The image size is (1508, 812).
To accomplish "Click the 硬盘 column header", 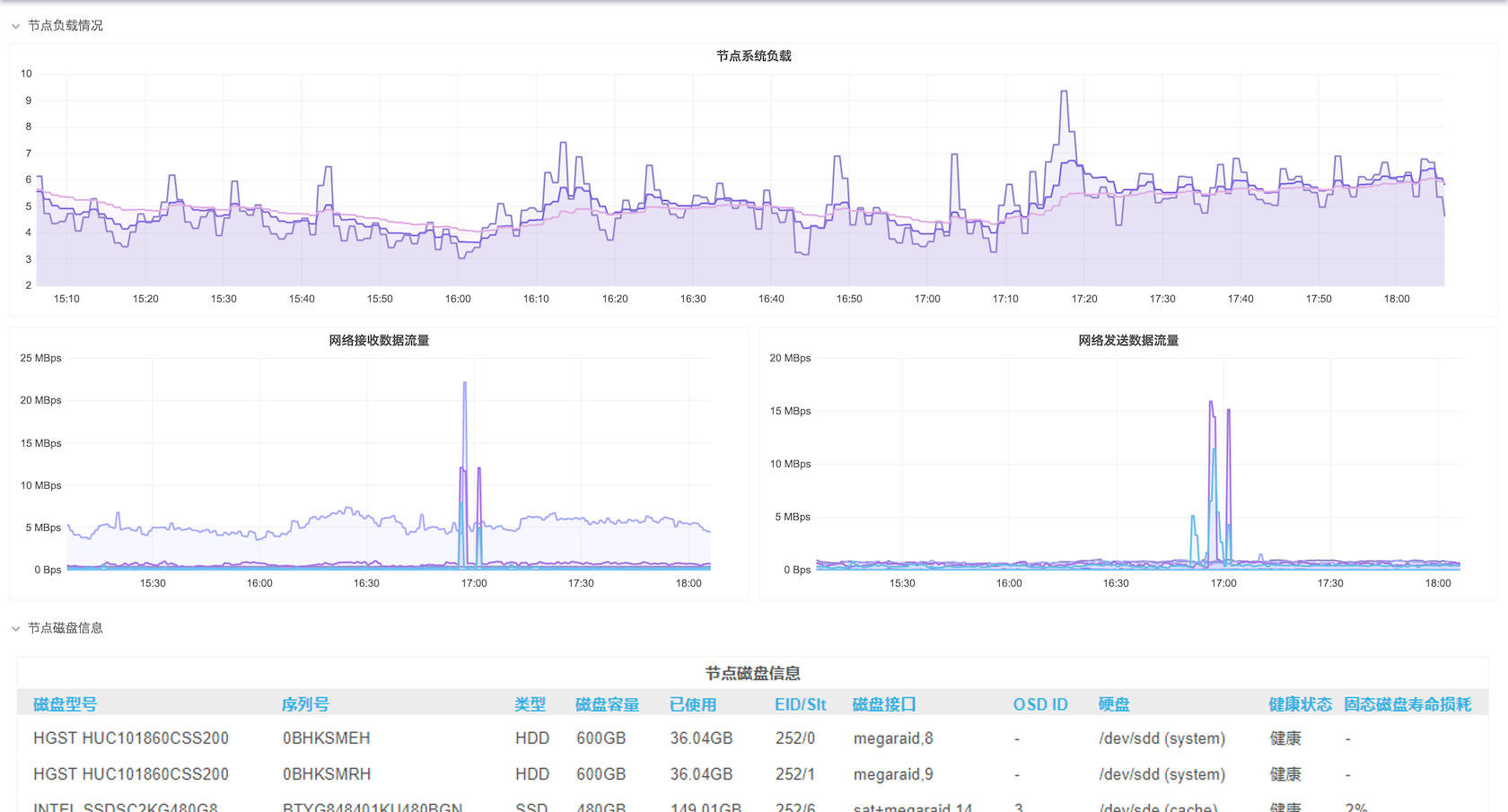I will coord(1113,704).
